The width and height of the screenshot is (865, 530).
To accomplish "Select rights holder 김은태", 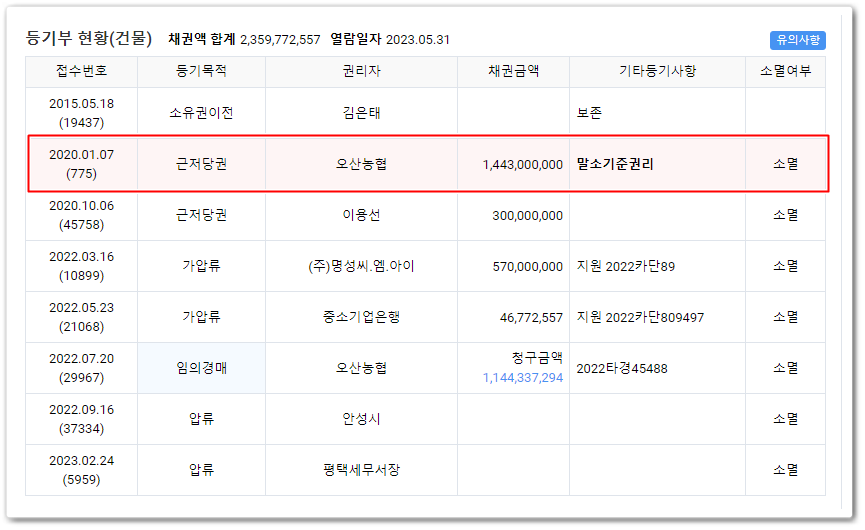I will (361, 113).
